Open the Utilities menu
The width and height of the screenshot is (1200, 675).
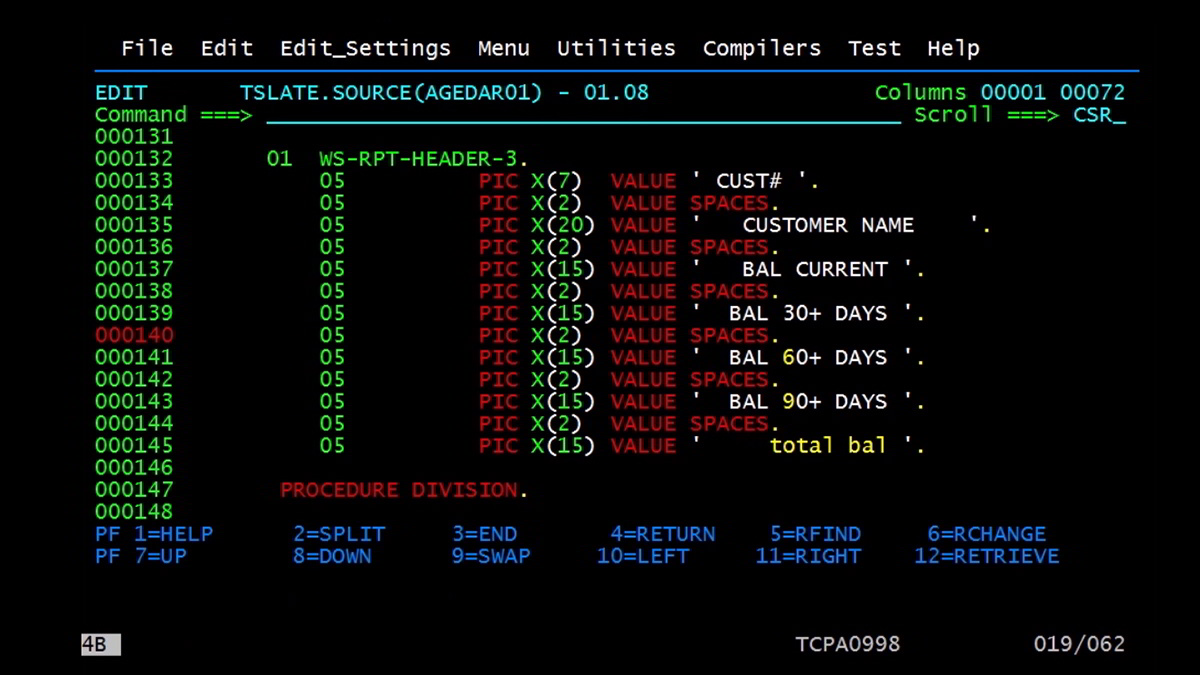(x=615, y=47)
